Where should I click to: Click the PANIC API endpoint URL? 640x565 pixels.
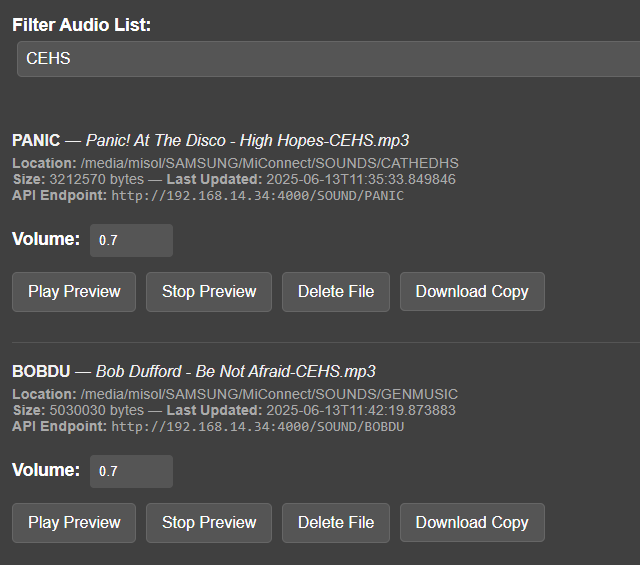click(257, 196)
